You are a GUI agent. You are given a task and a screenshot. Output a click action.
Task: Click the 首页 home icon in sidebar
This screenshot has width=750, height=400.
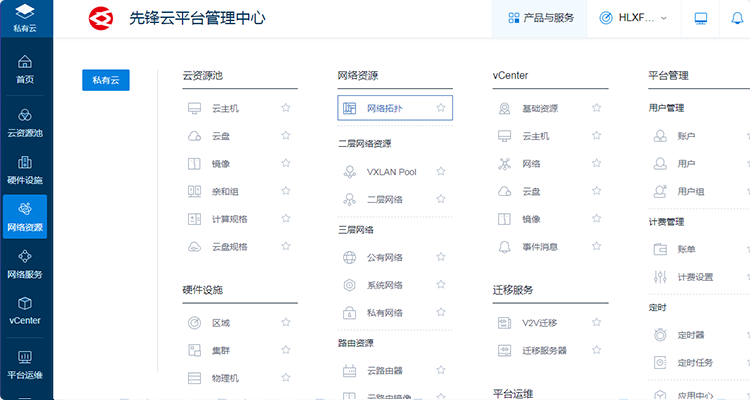(x=25, y=69)
